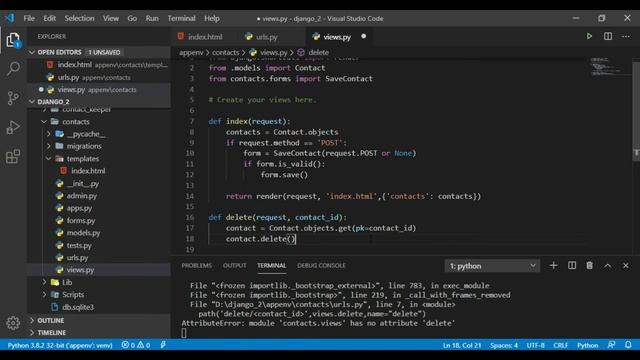Open the Explorer view in activity bar

13,40
